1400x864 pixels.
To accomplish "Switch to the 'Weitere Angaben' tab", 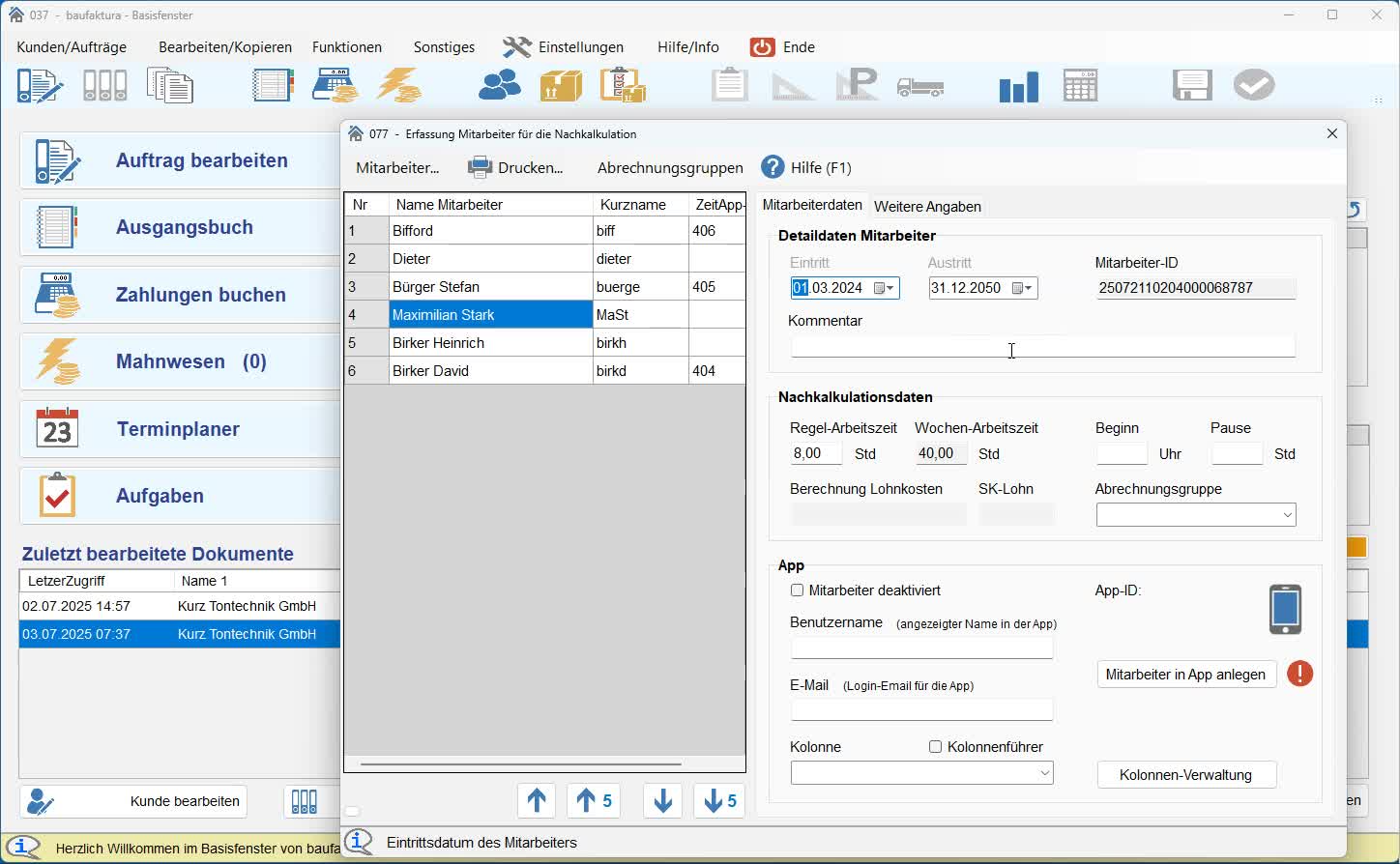I will pos(927,207).
